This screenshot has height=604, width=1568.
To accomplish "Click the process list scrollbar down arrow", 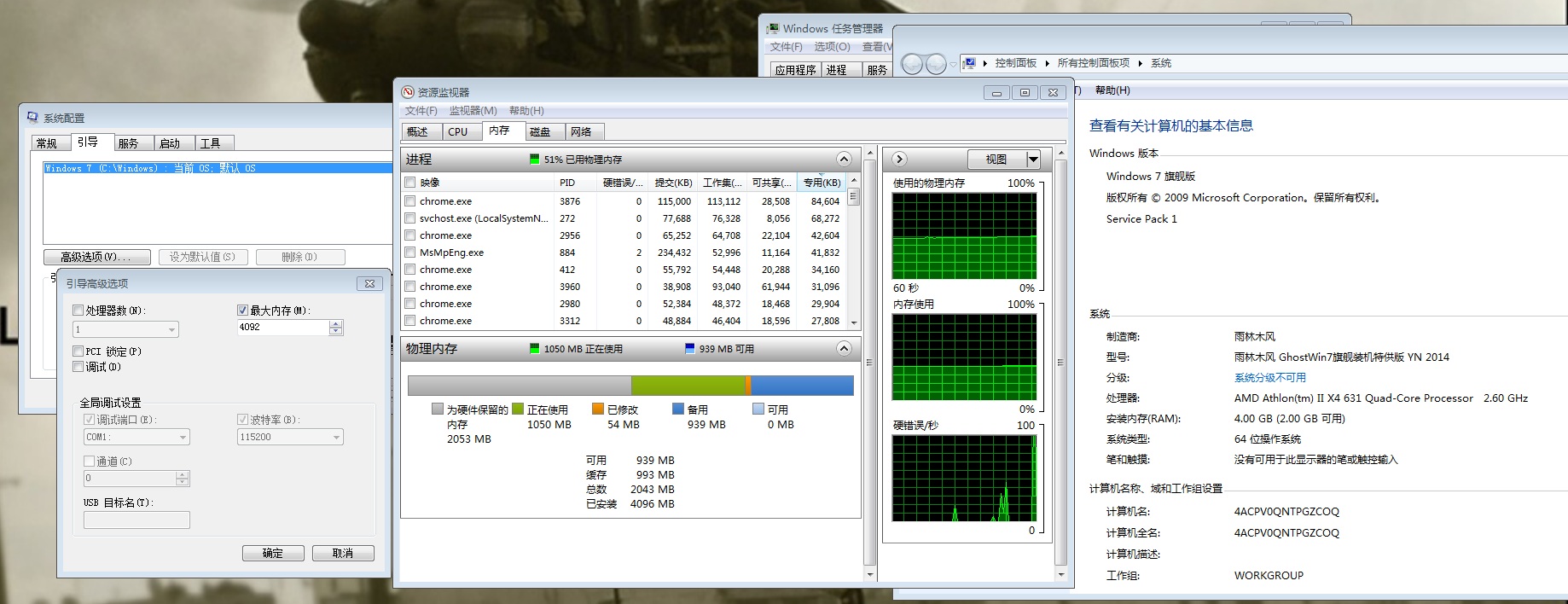I will 854,322.
